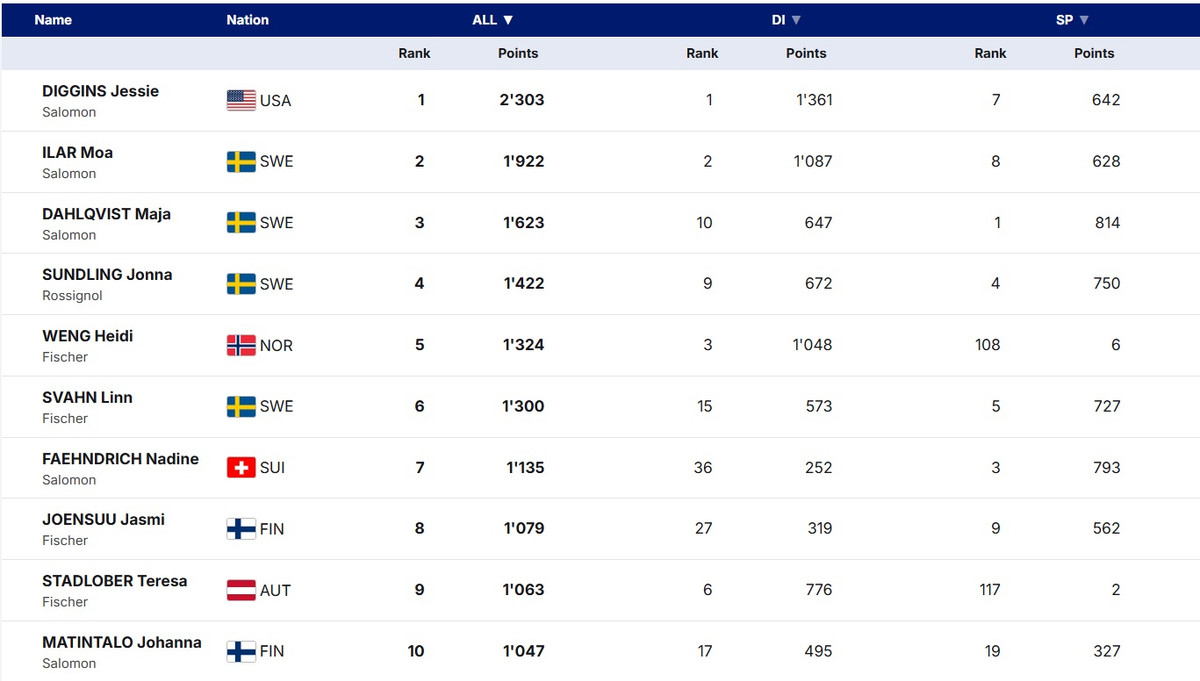Click the Name column header
The width and height of the screenshot is (1200, 681).
(53, 20)
